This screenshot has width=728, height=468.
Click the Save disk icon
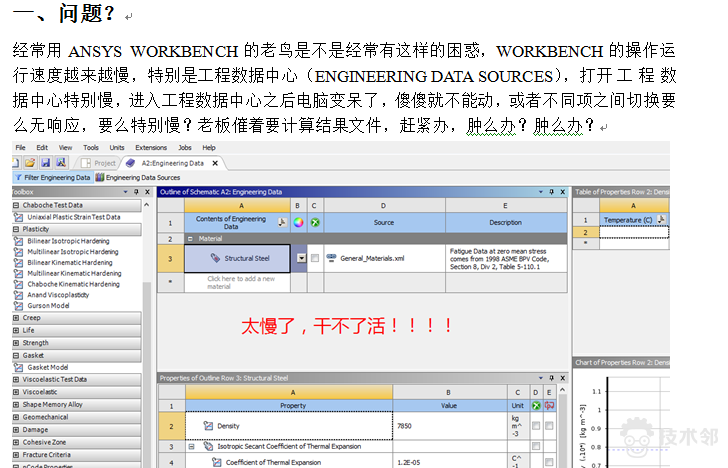tap(46, 163)
